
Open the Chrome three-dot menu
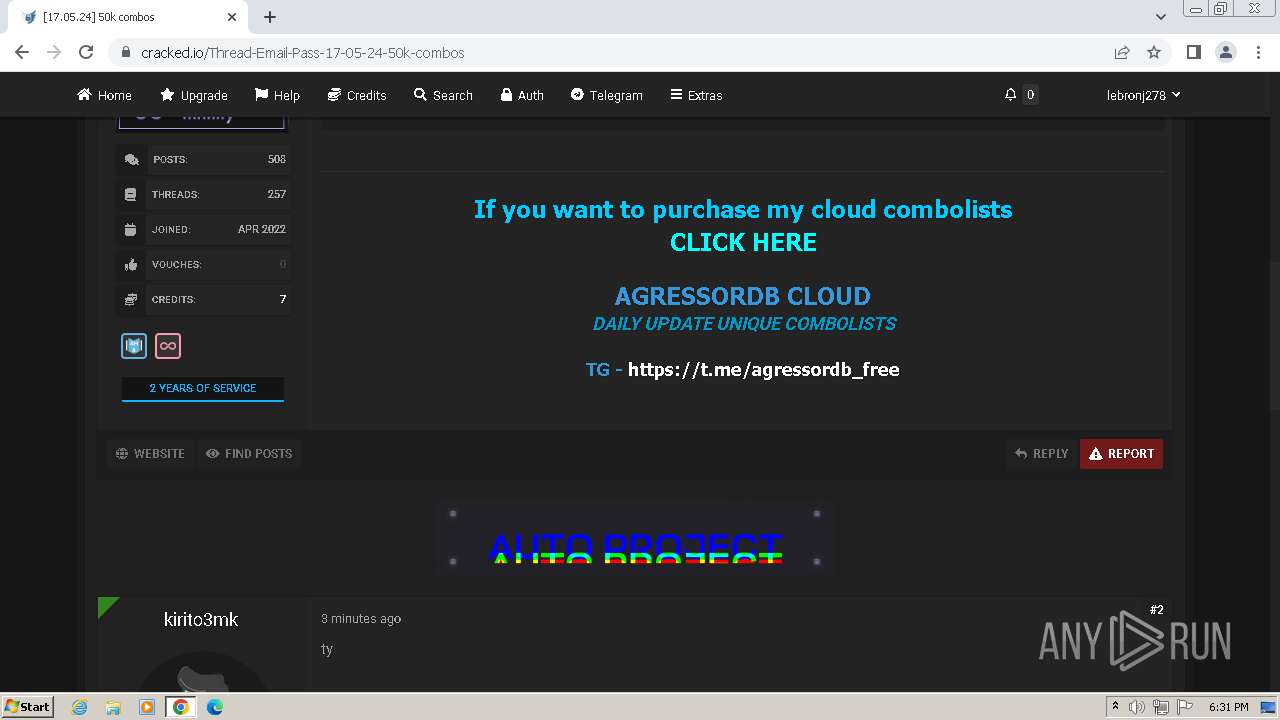click(x=1257, y=52)
